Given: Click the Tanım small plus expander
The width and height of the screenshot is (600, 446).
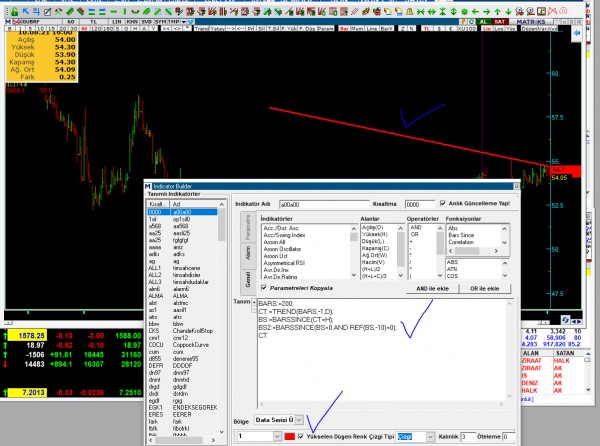Looking at the screenshot, I should 254,302.
